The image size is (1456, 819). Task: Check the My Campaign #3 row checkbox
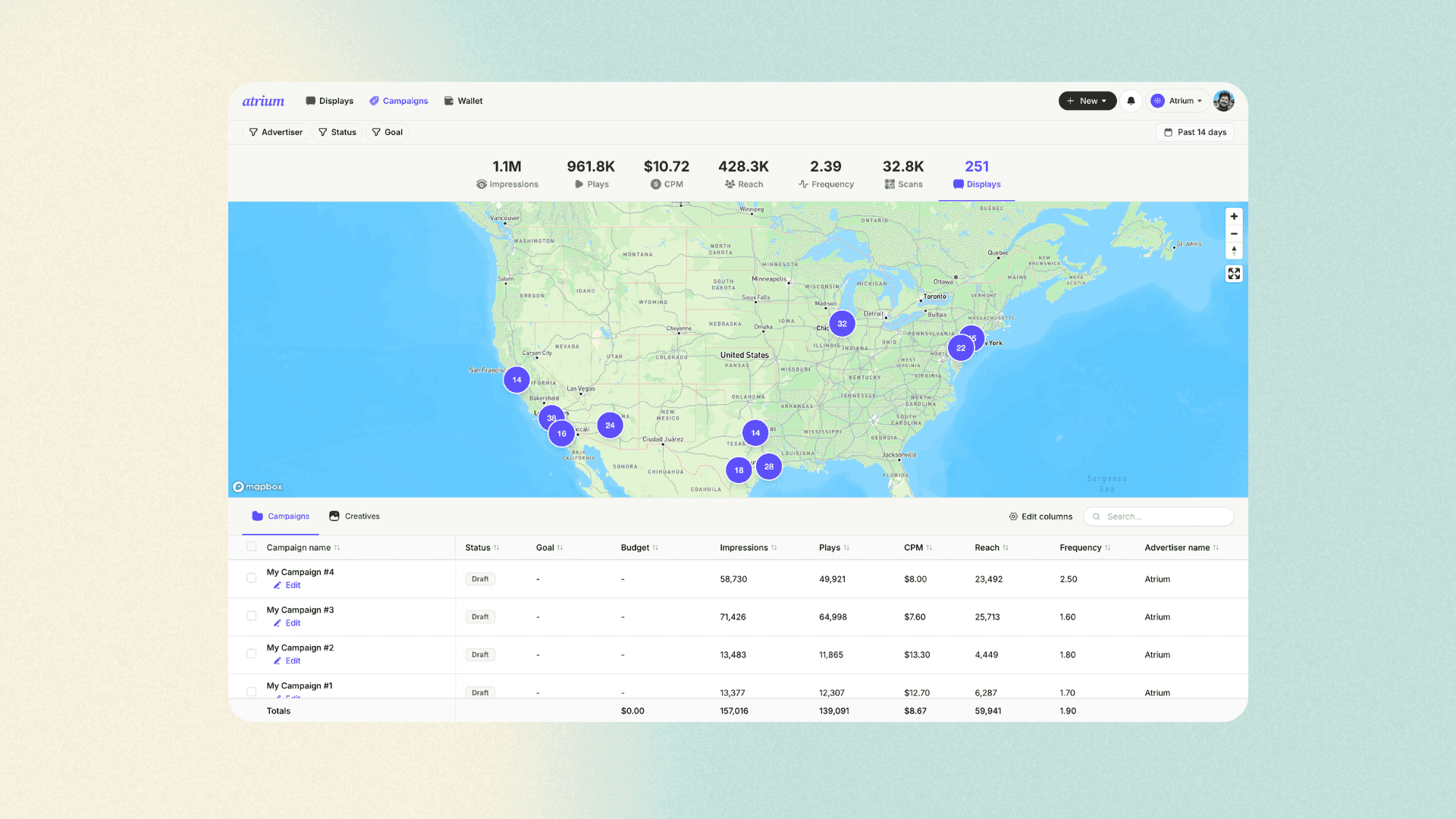252,616
